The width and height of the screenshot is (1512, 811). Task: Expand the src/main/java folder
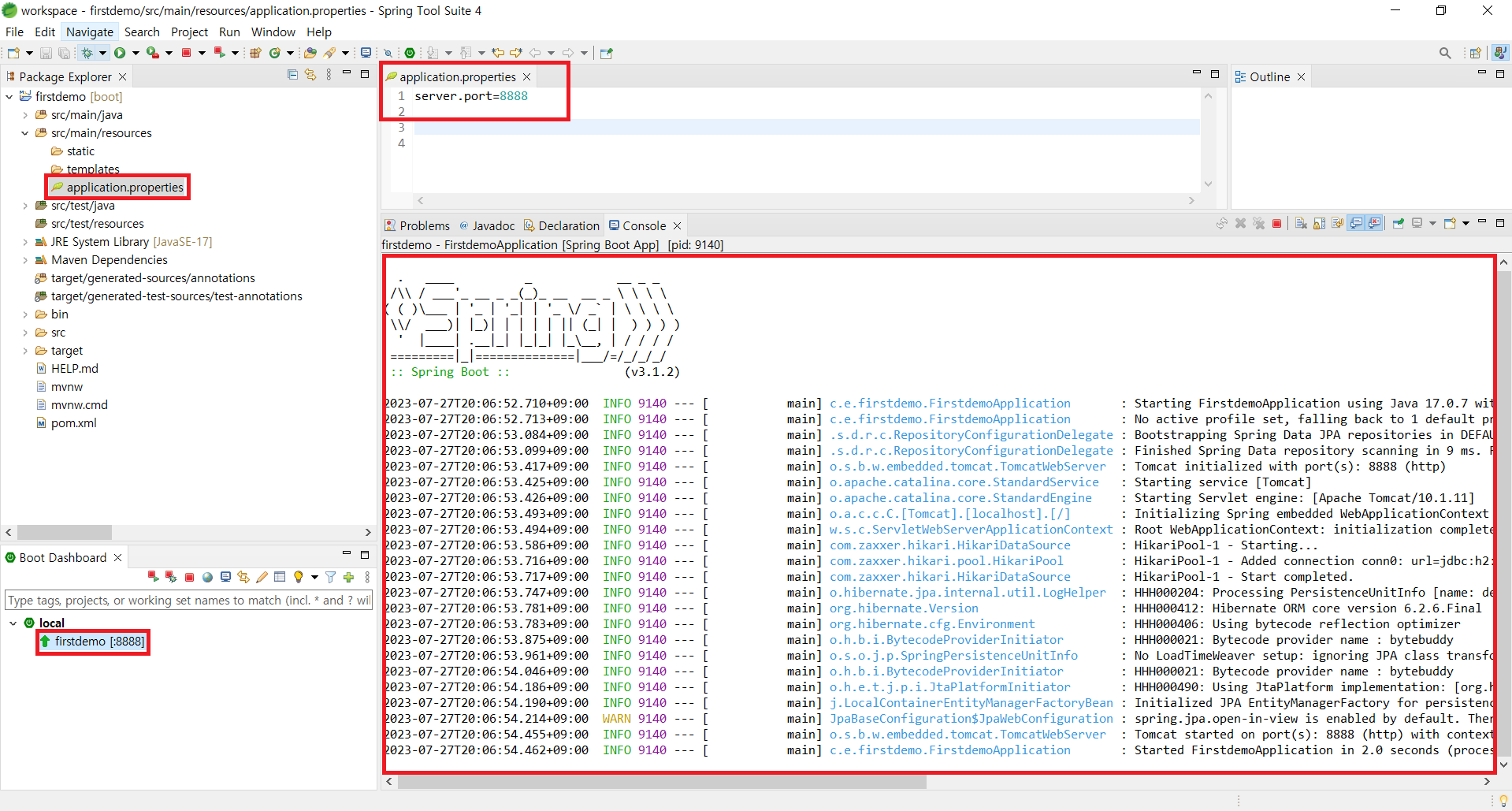25,115
